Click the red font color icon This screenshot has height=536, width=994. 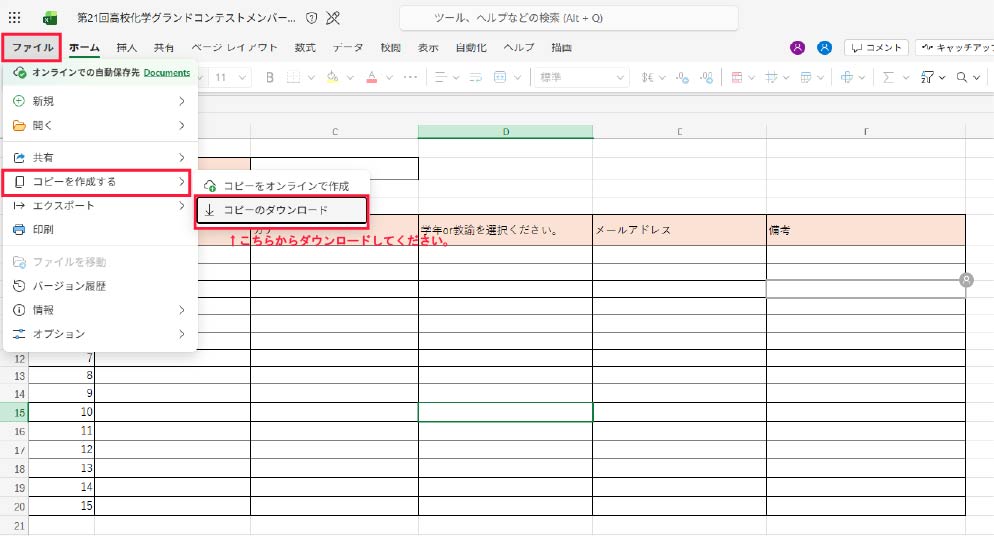(371, 77)
